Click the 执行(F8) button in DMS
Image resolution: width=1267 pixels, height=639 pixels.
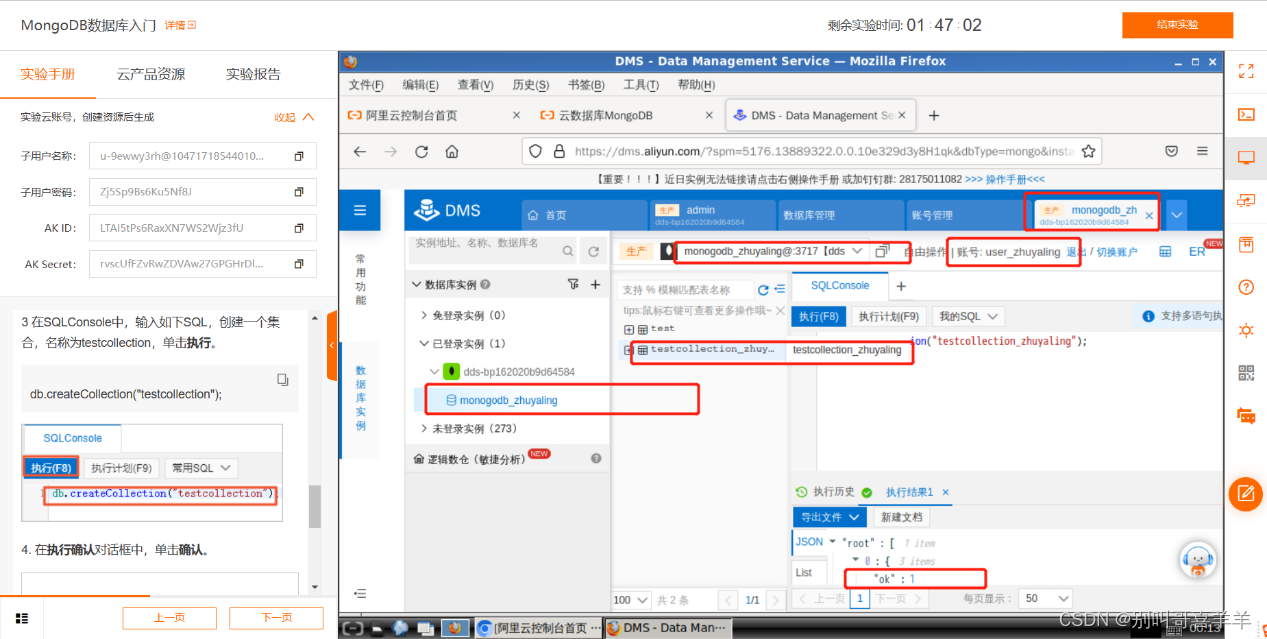click(x=817, y=316)
